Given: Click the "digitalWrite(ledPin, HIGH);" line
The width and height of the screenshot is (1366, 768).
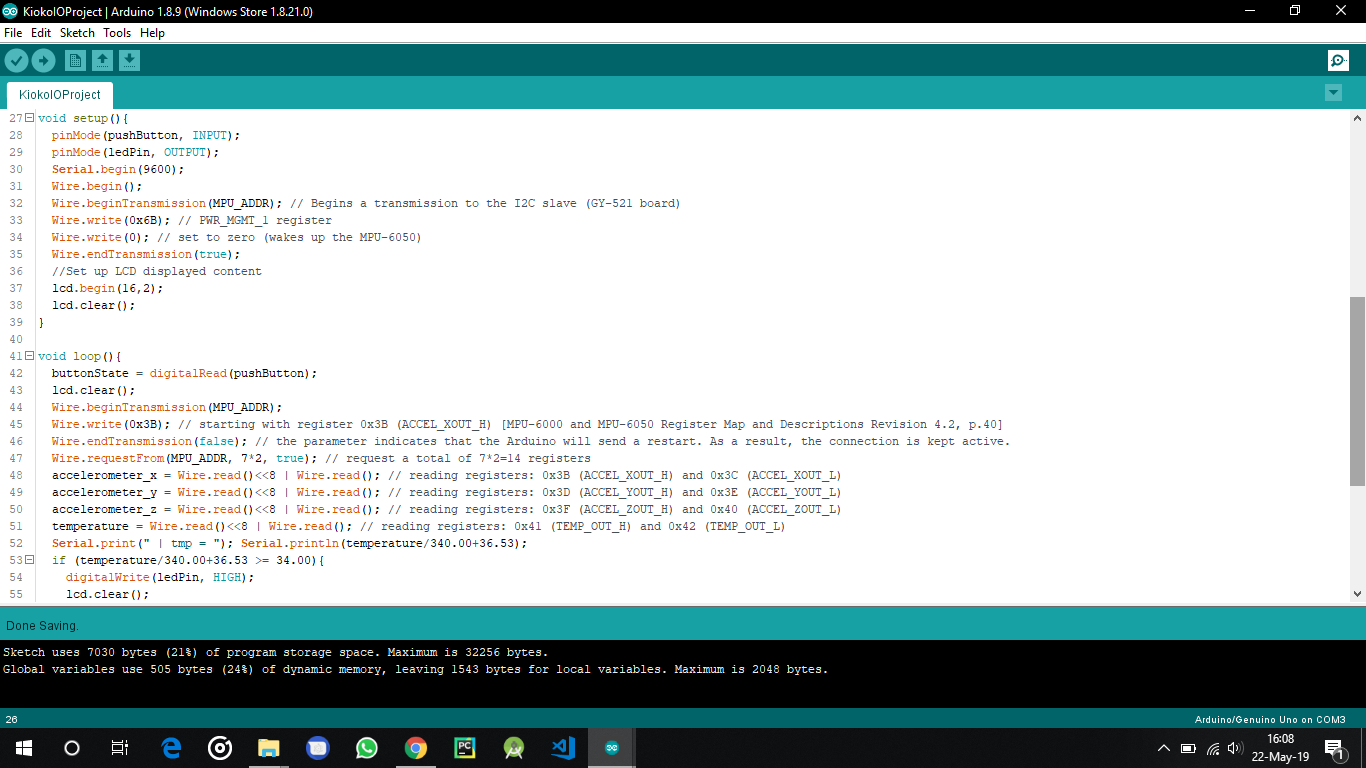Looking at the screenshot, I should [160, 577].
